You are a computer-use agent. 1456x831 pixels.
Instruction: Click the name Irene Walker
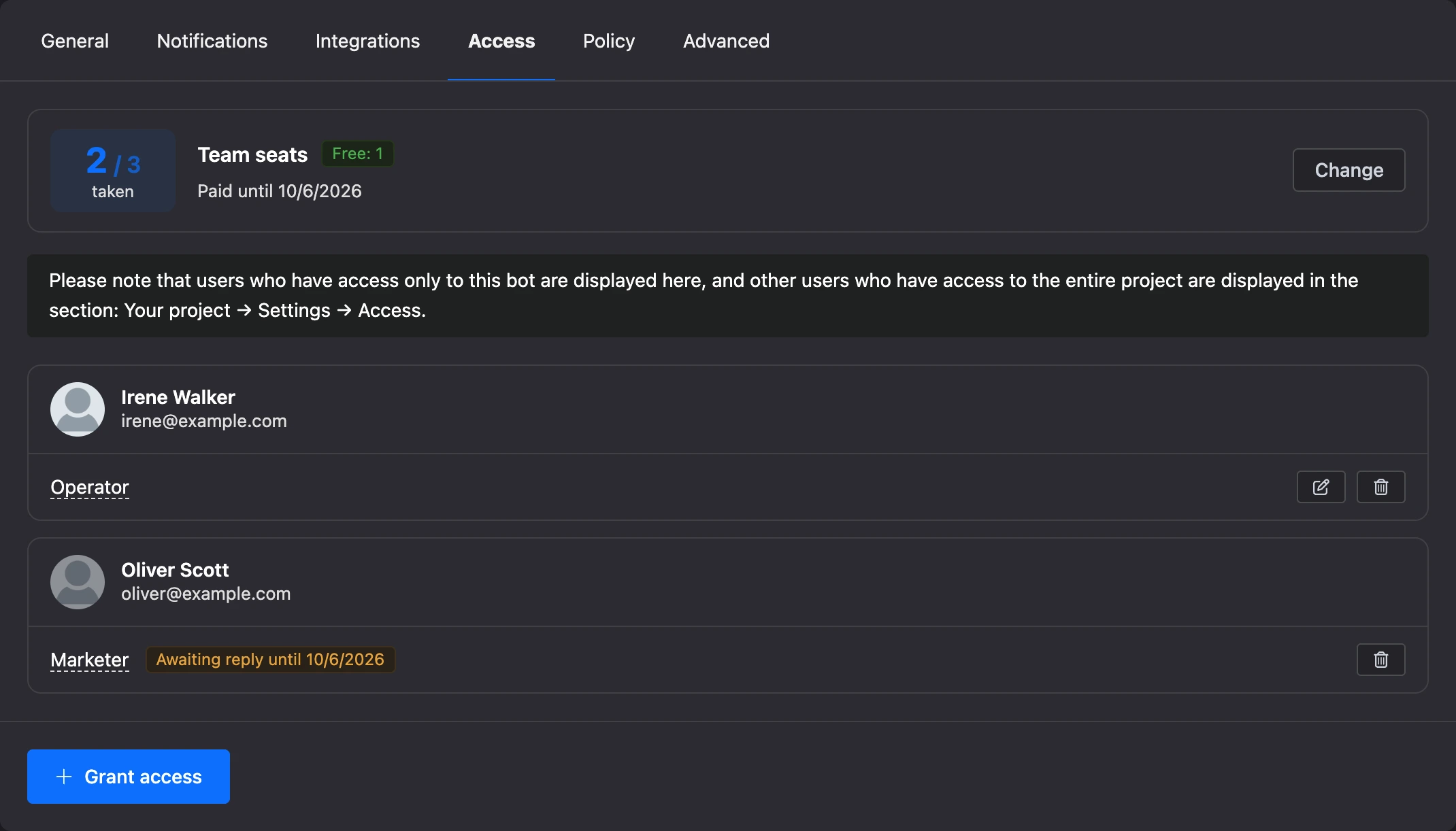[x=178, y=397]
